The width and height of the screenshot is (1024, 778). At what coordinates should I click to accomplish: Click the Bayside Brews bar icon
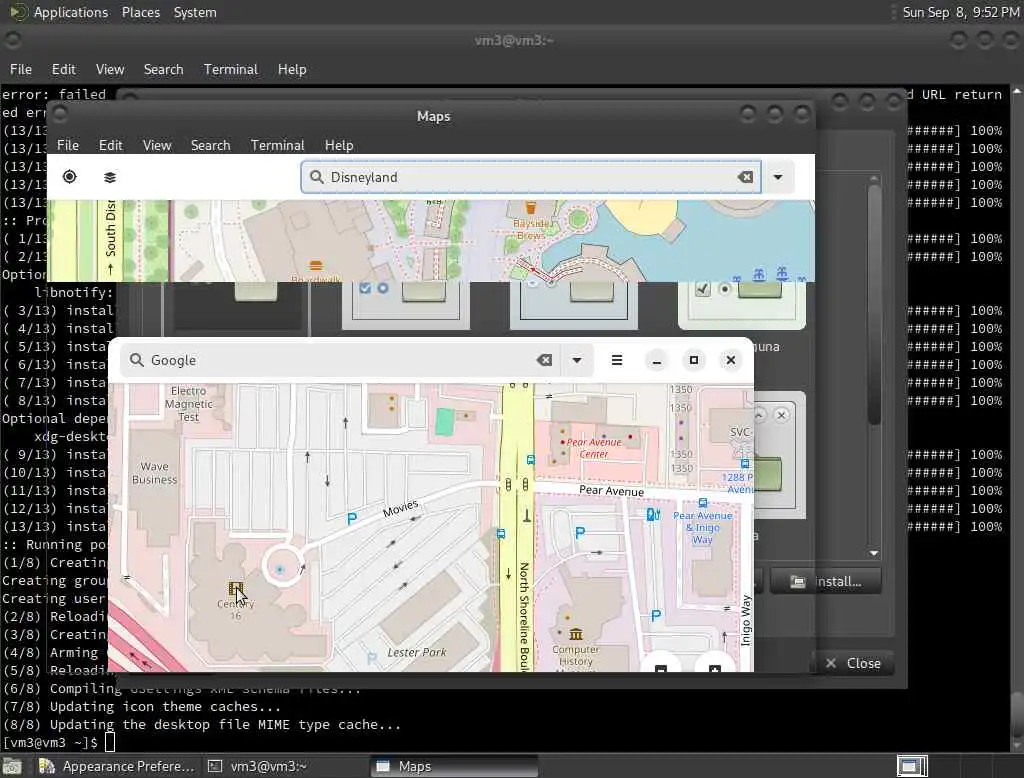tap(531, 208)
